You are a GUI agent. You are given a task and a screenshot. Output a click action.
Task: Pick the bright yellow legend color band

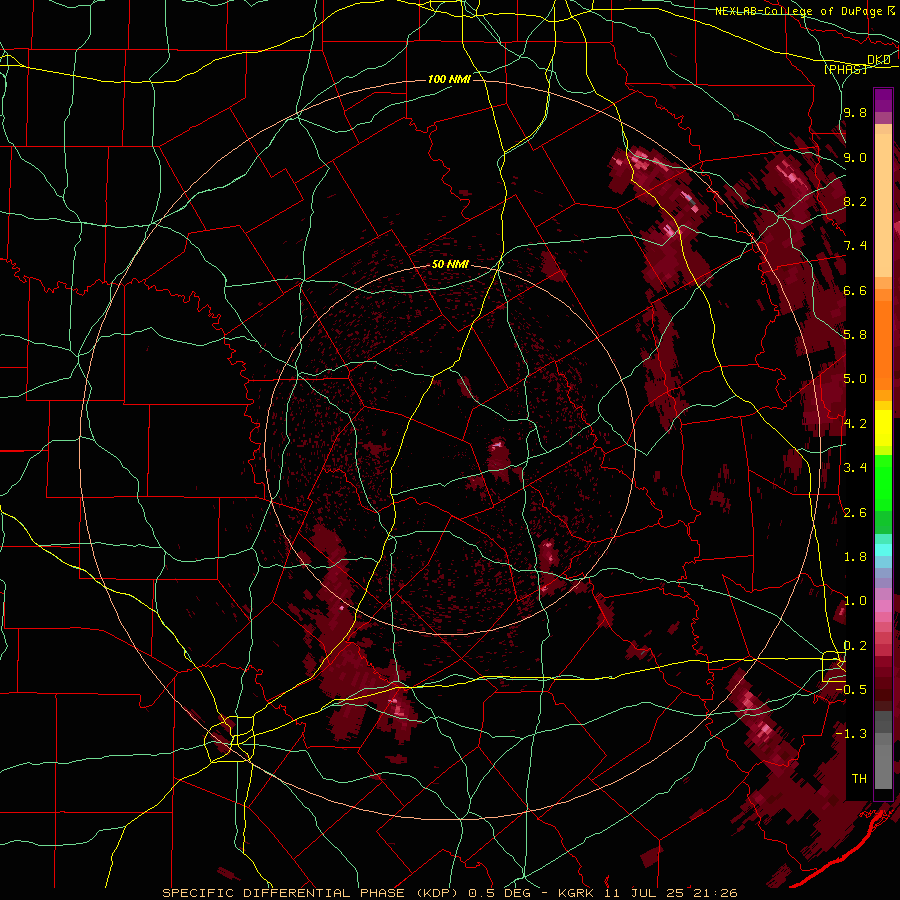883,428
